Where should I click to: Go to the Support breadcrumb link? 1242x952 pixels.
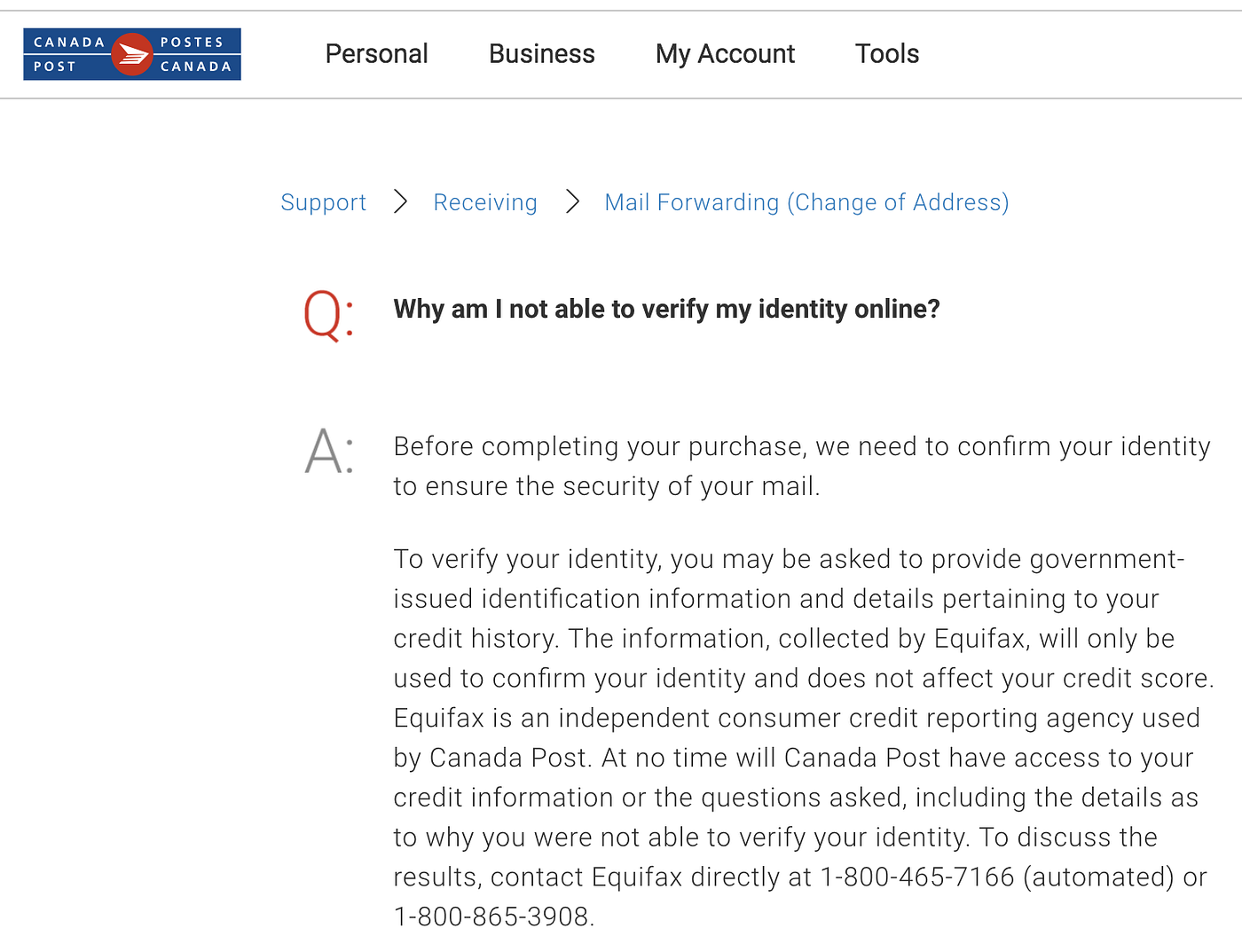pyautogui.click(x=323, y=202)
